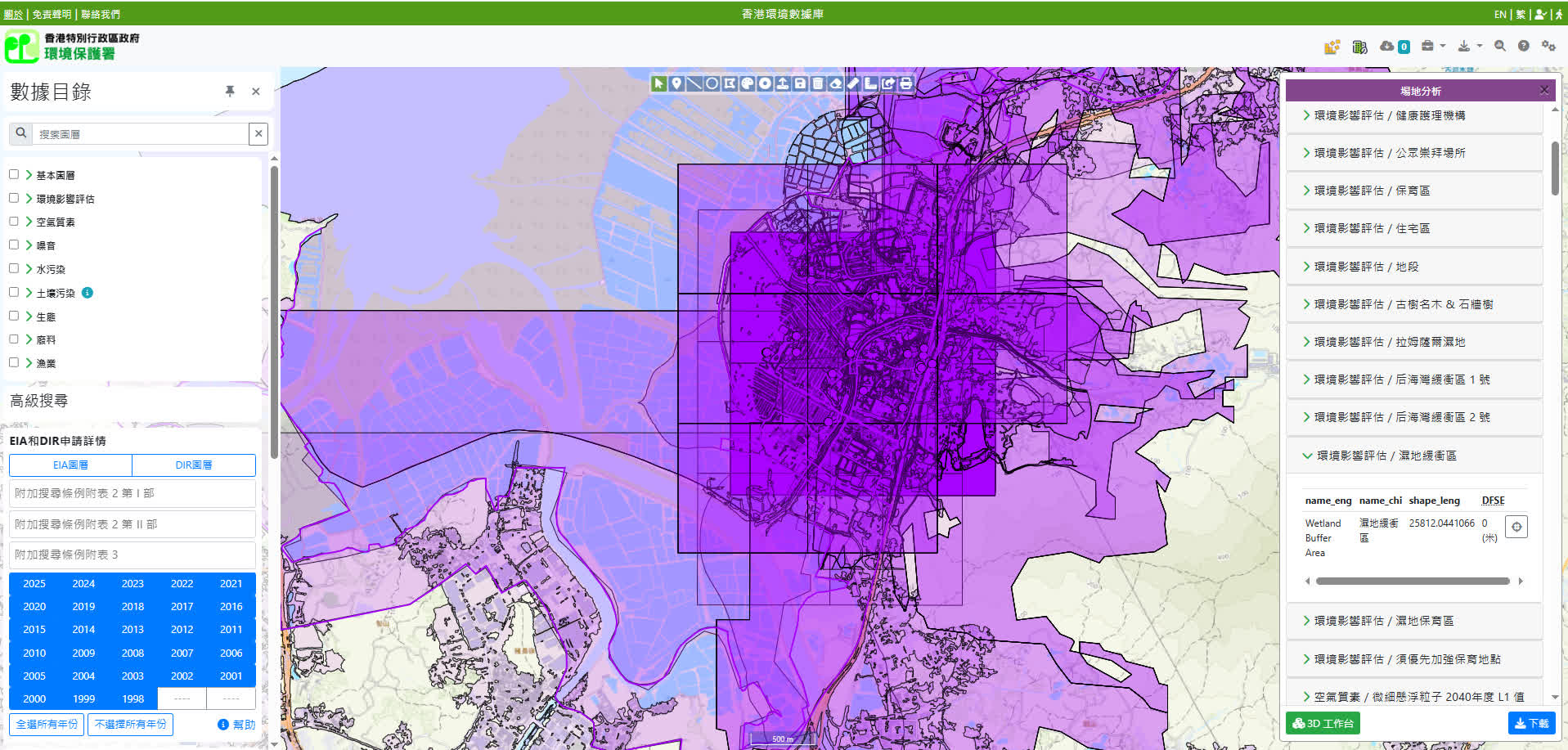Image resolution: width=1568 pixels, height=750 pixels.
Task: Click the 下載 download button
Action: point(1530,724)
